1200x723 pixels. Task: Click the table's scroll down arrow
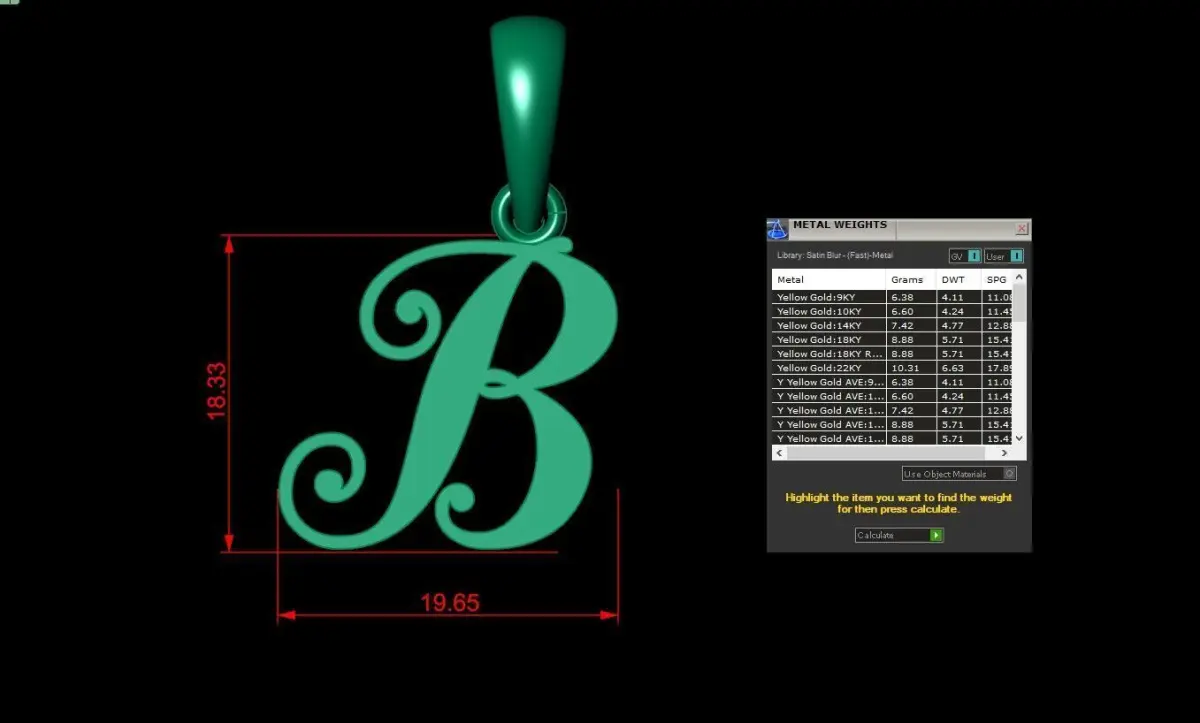(1020, 438)
